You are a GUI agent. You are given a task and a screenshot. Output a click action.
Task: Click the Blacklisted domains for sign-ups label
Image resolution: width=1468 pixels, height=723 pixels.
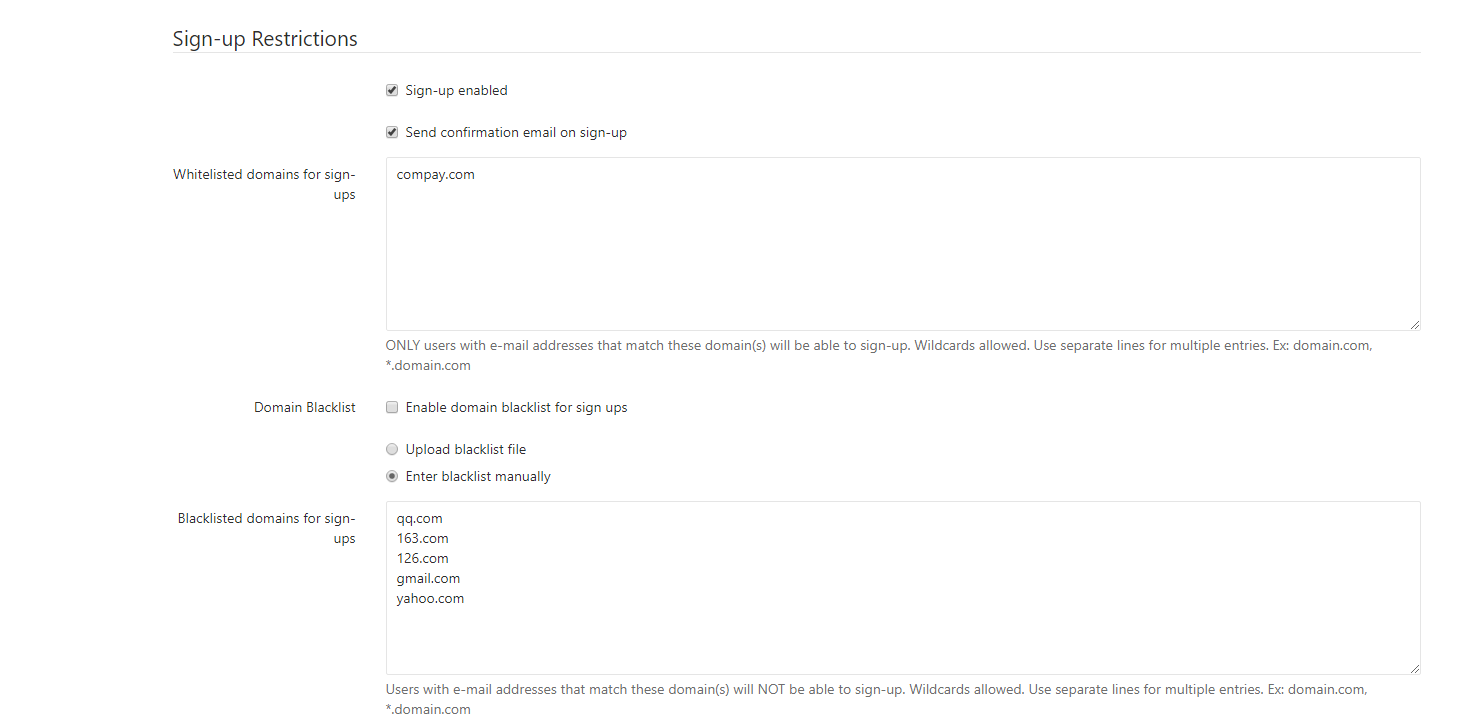266,528
